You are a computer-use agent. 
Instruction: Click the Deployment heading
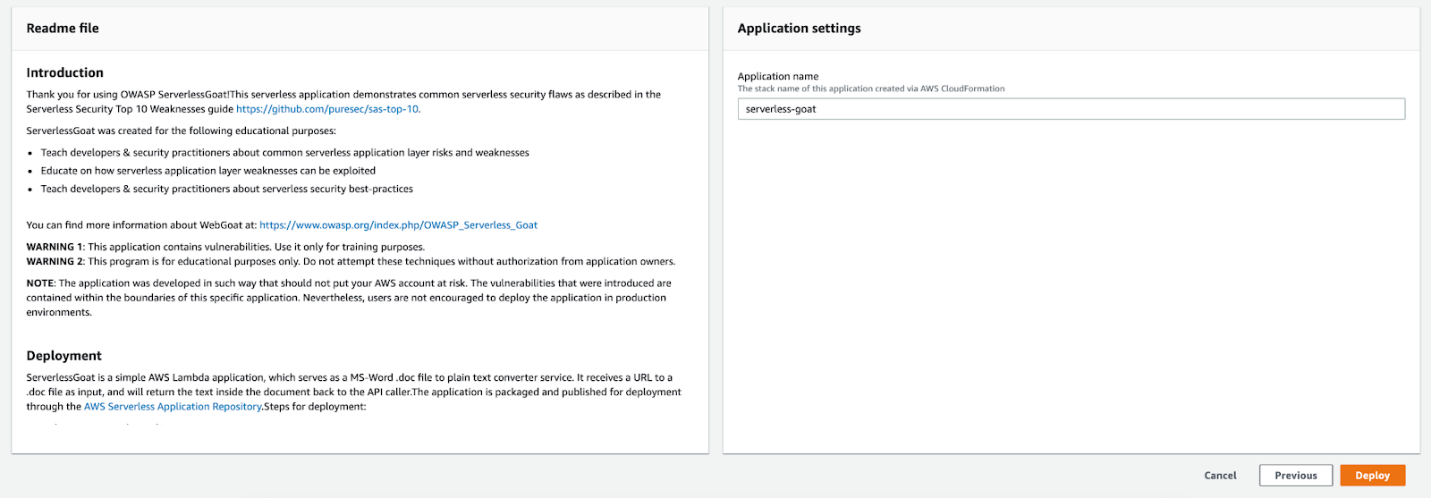click(64, 356)
